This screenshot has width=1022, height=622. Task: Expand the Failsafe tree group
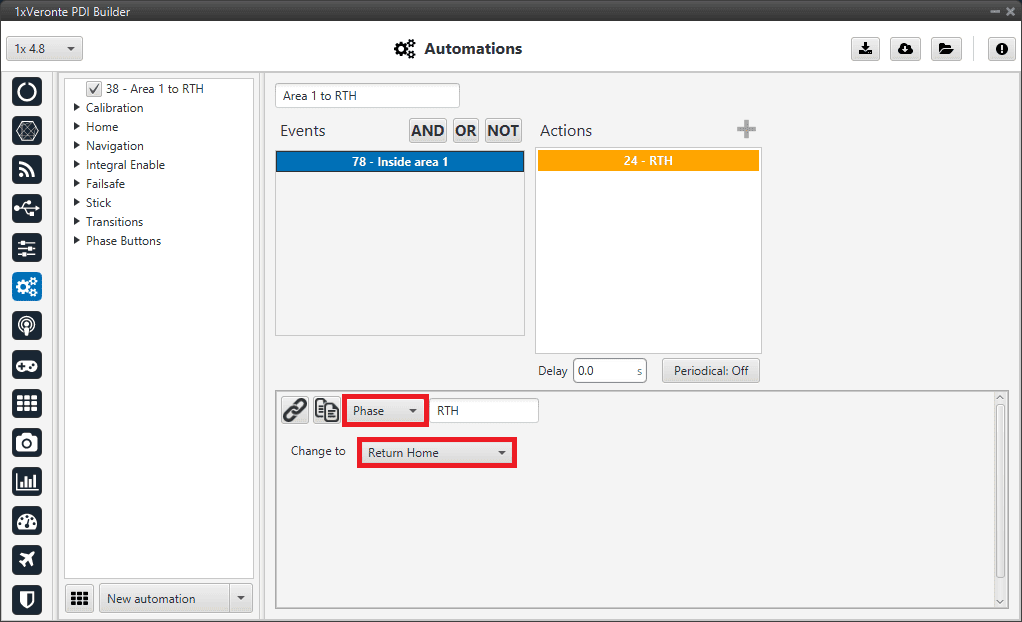click(x=77, y=184)
